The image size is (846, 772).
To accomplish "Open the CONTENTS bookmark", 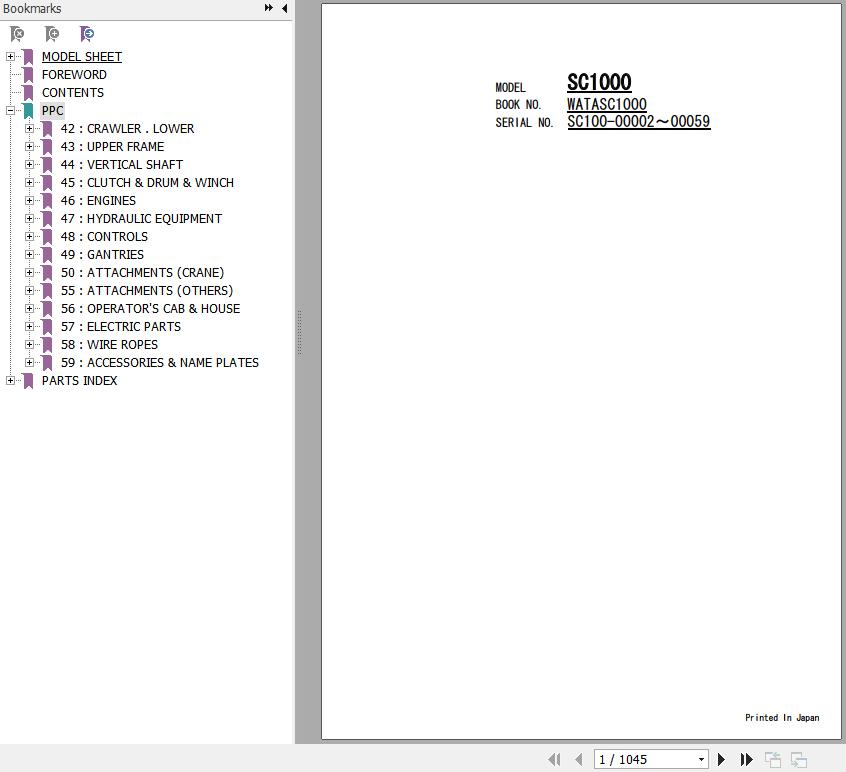I will [x=73, y=93].
